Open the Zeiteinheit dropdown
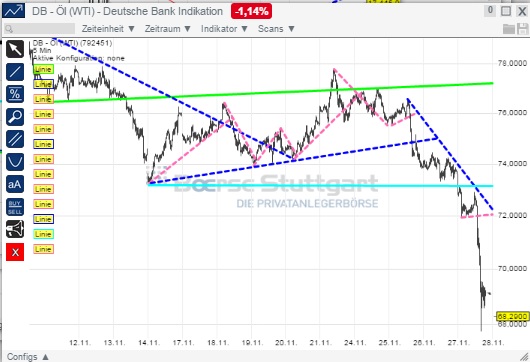 (x=108, y=29)
